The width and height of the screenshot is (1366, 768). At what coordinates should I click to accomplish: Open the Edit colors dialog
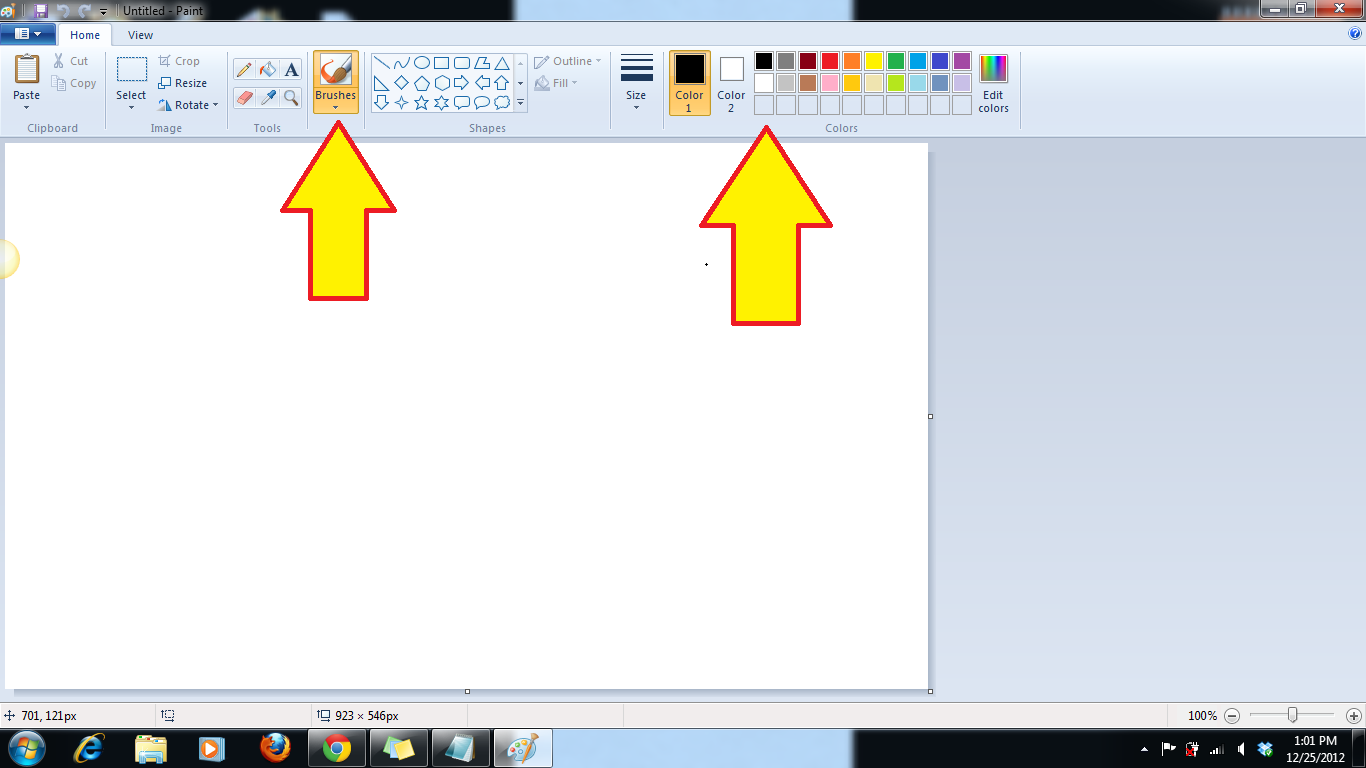(992, 83)
